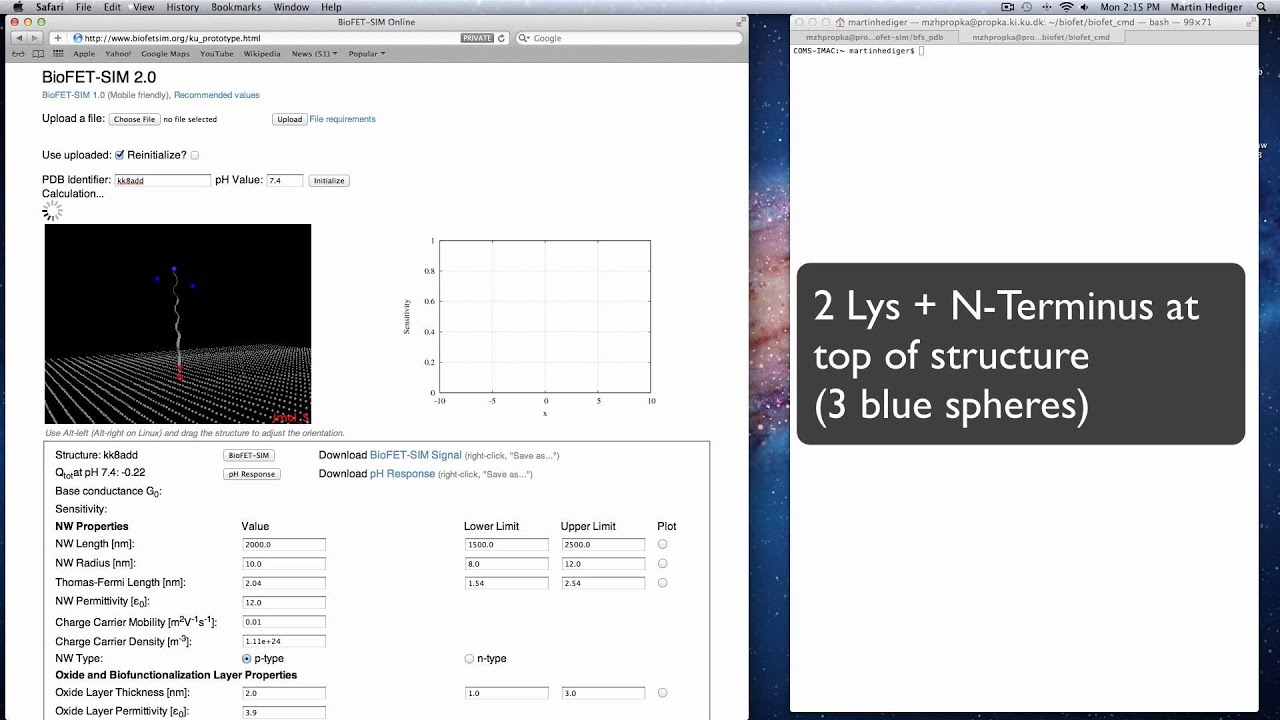Open the BioFET-SIM 1.0 link
The image size is (1280, 720).
[73, 95]
